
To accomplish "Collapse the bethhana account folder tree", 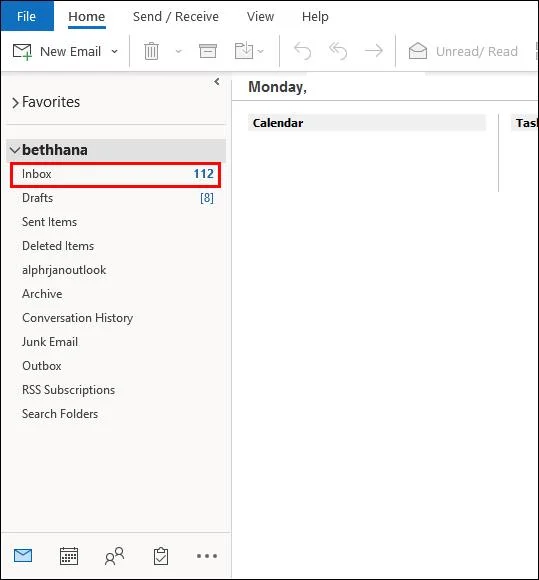I will [15, 150].
